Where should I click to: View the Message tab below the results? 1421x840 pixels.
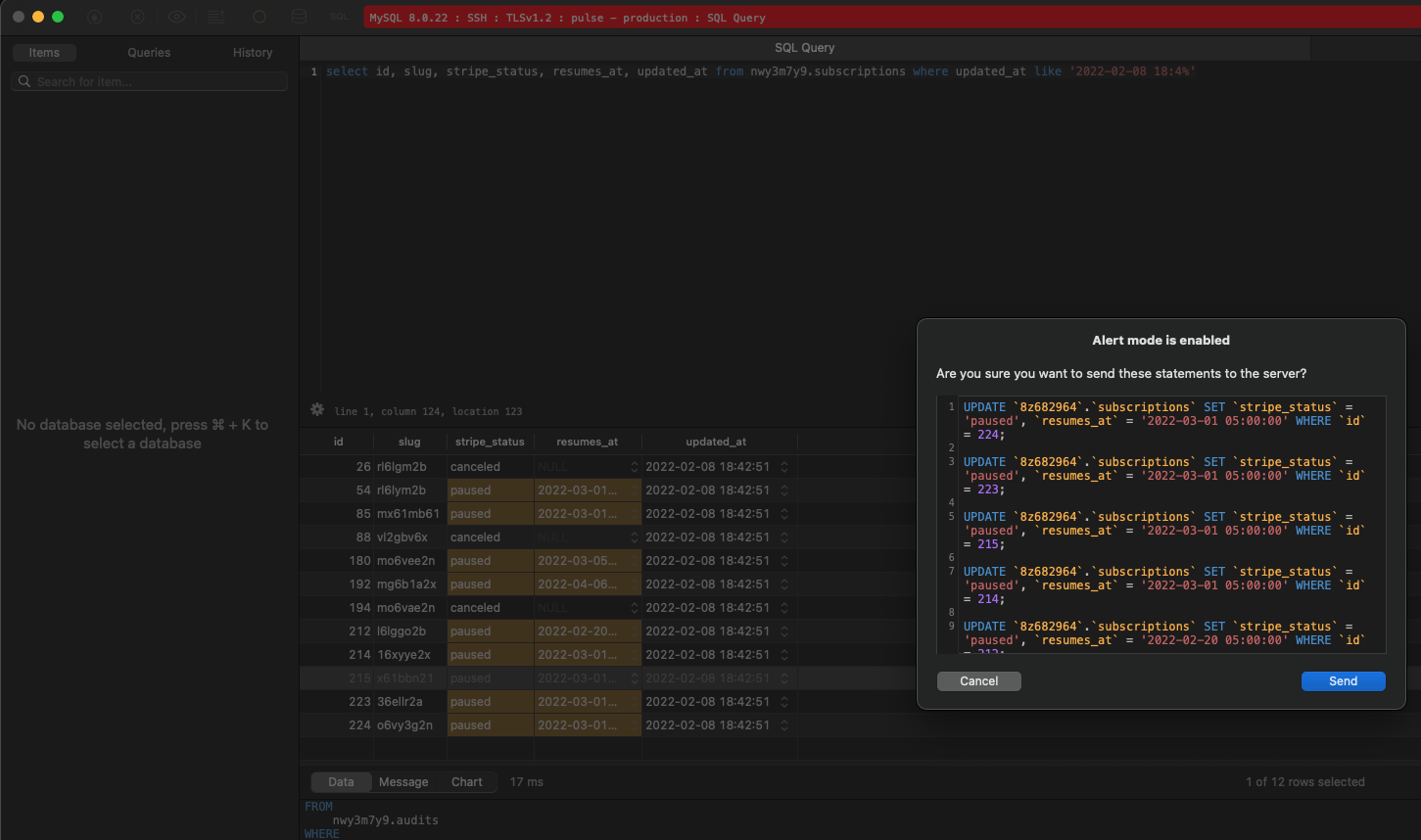(x=403, y=781)
